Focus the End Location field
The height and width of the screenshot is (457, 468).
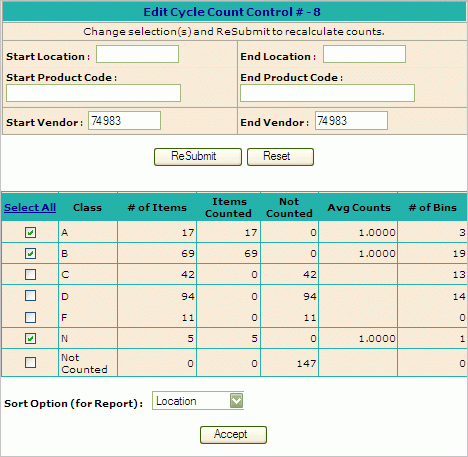tap(364, 54)
